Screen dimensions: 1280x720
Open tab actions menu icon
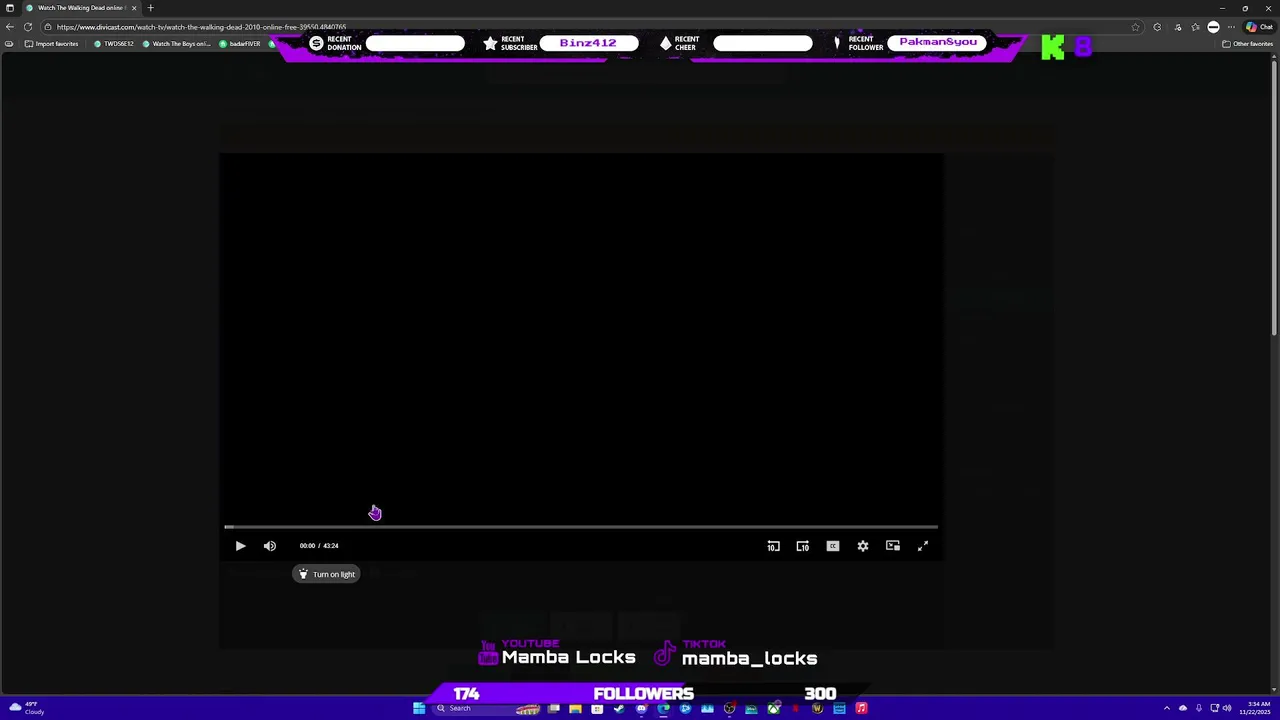10,8
